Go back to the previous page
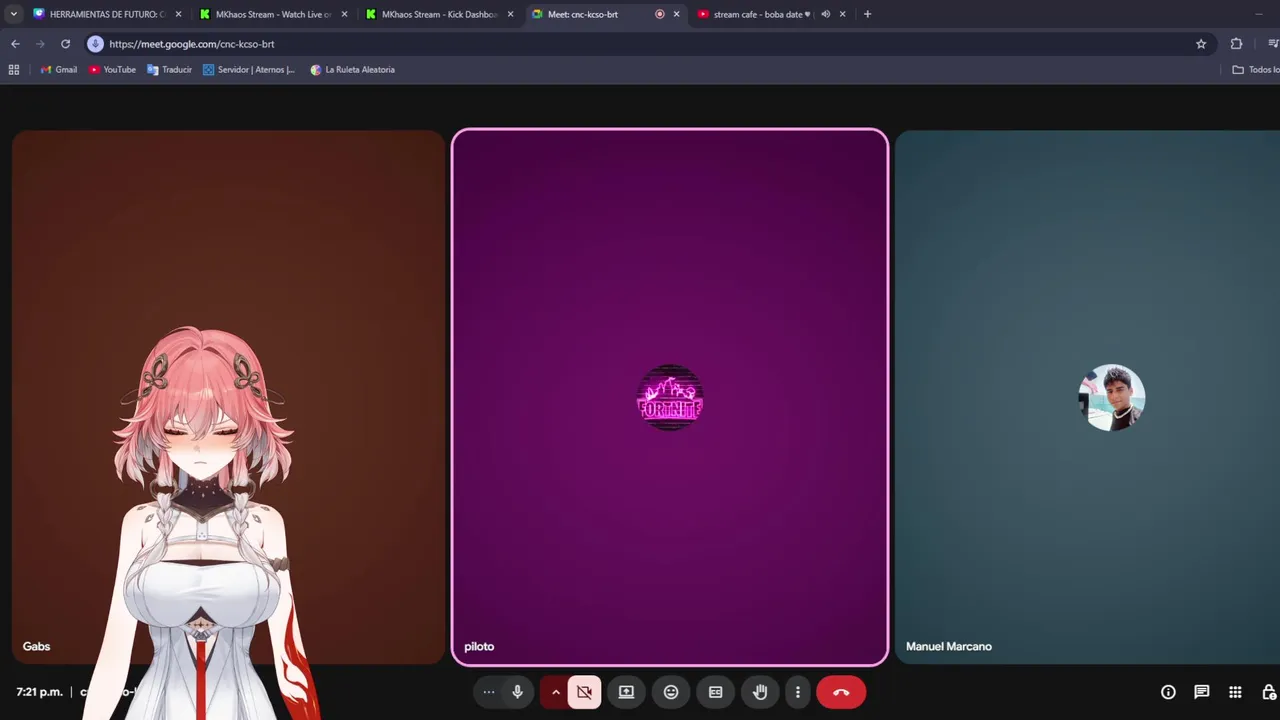This screenshot has height=720, width=1280. (x=15, y=44)
